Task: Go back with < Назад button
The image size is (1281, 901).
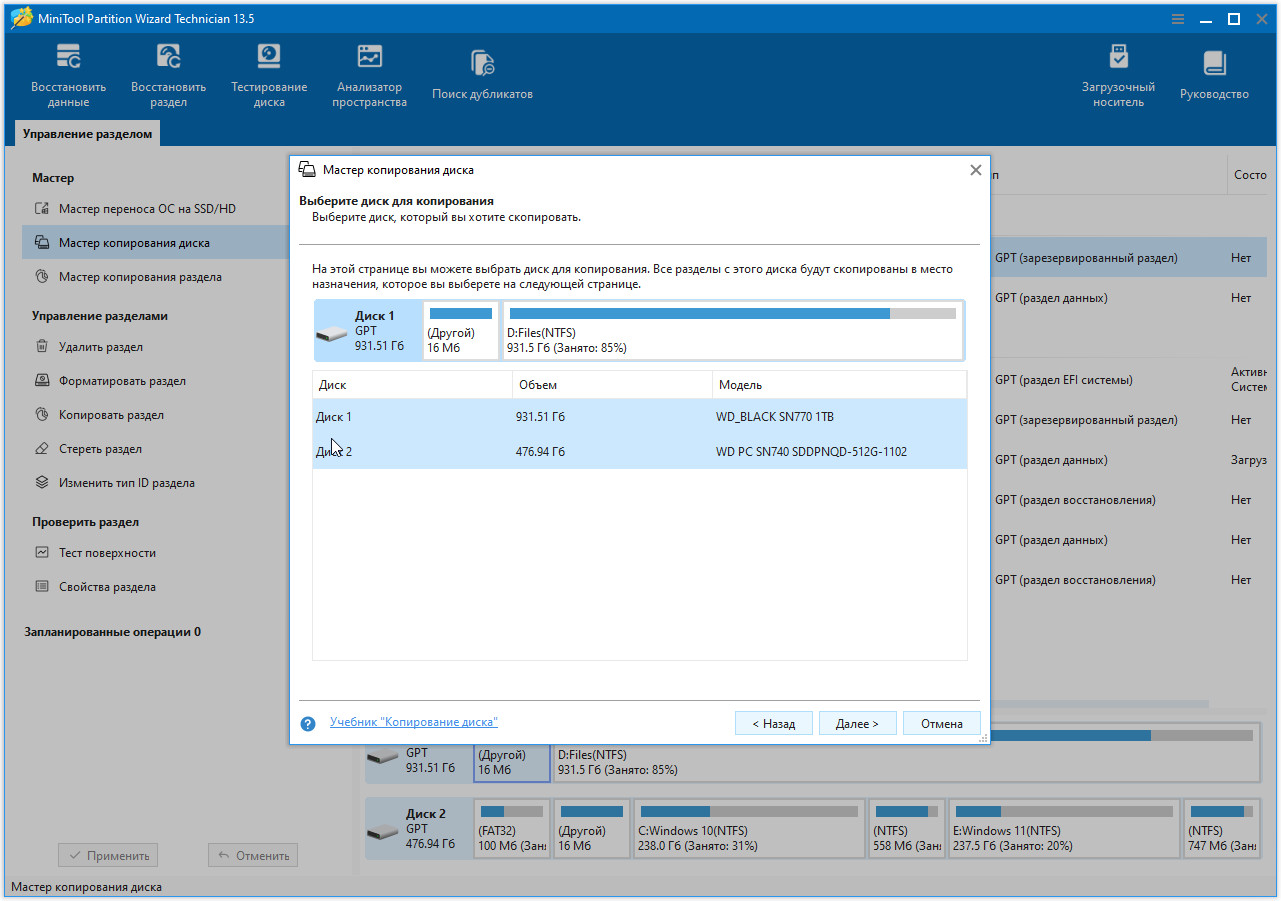Action: 773,724
